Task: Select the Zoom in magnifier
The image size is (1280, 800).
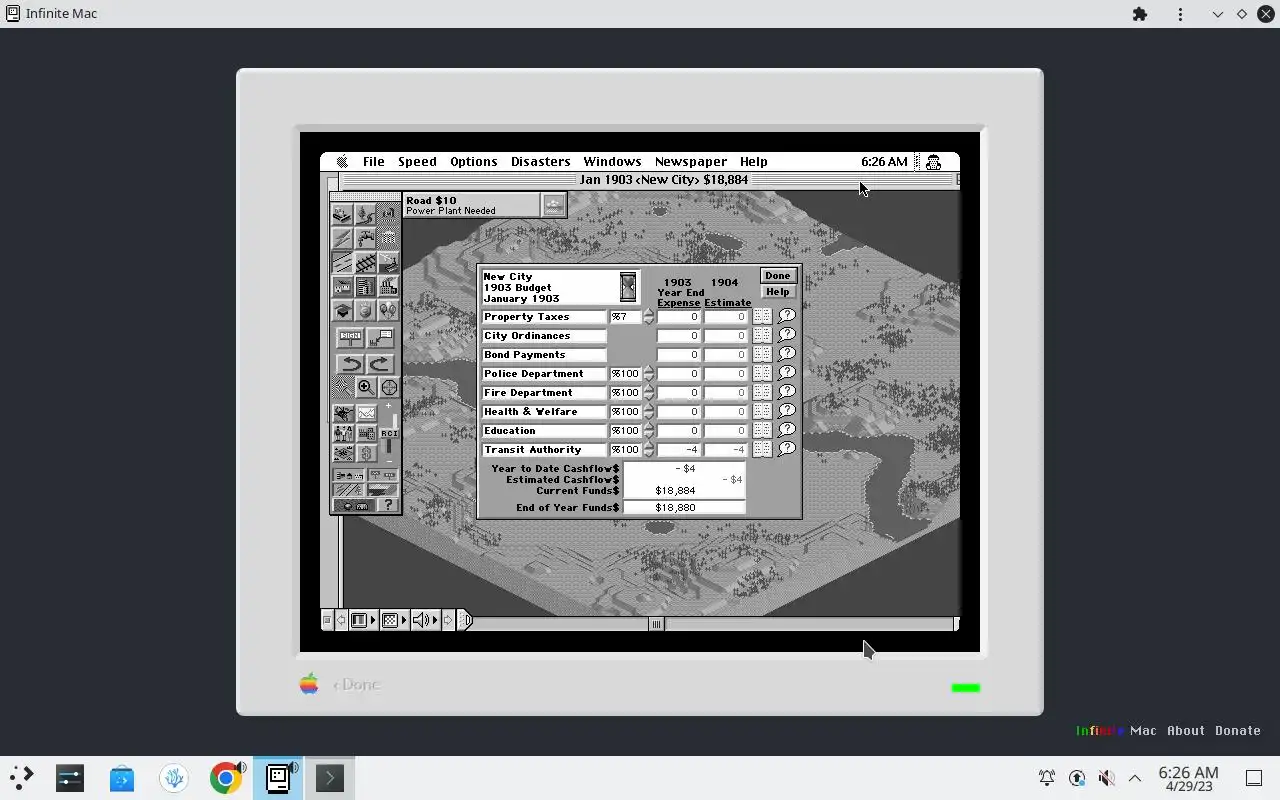Action: tap(365, 386)
